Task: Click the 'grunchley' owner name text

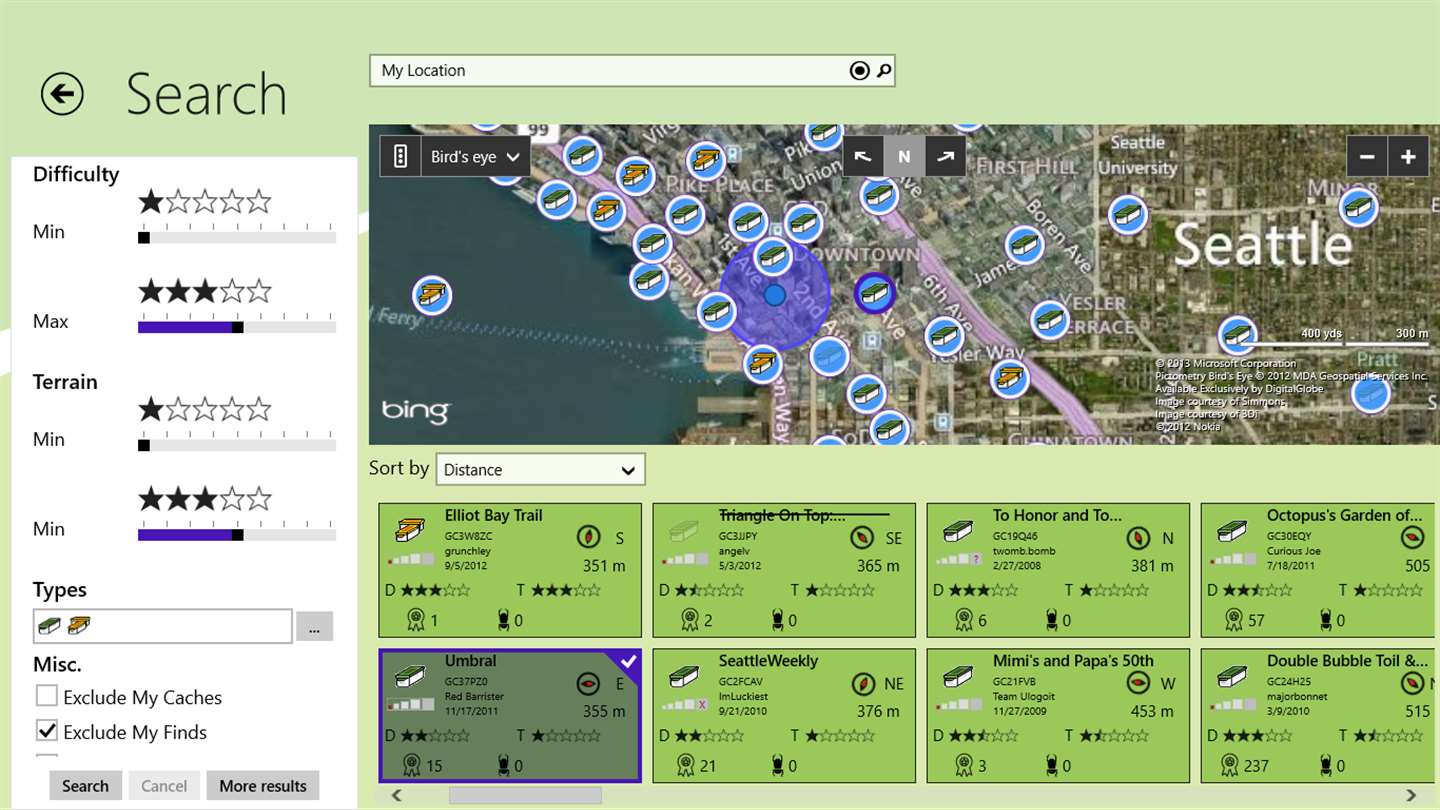Action: 468,551
